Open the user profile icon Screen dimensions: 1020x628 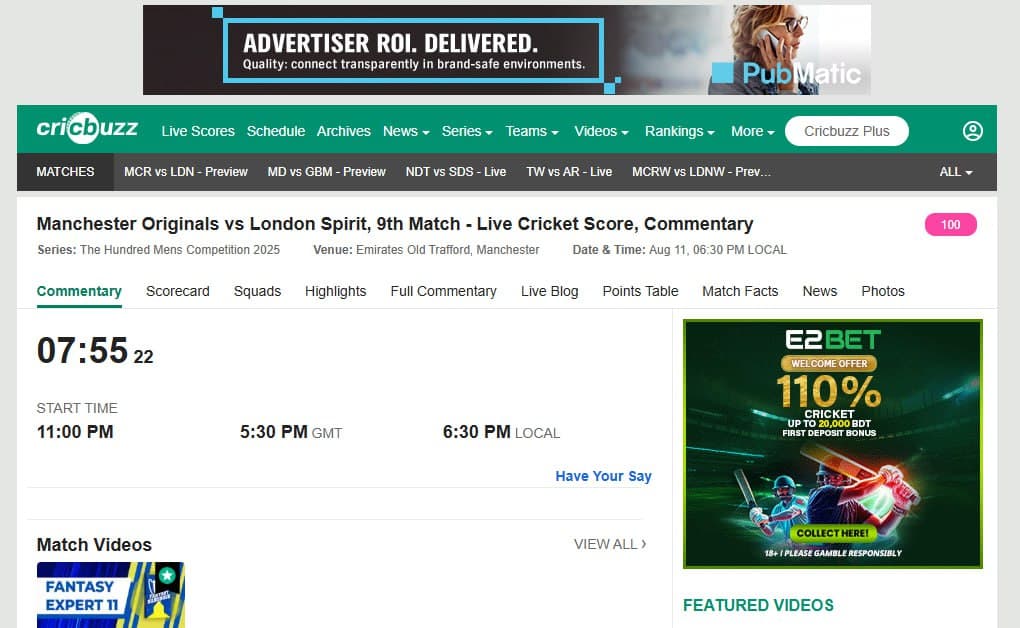[x=973, y=131]
